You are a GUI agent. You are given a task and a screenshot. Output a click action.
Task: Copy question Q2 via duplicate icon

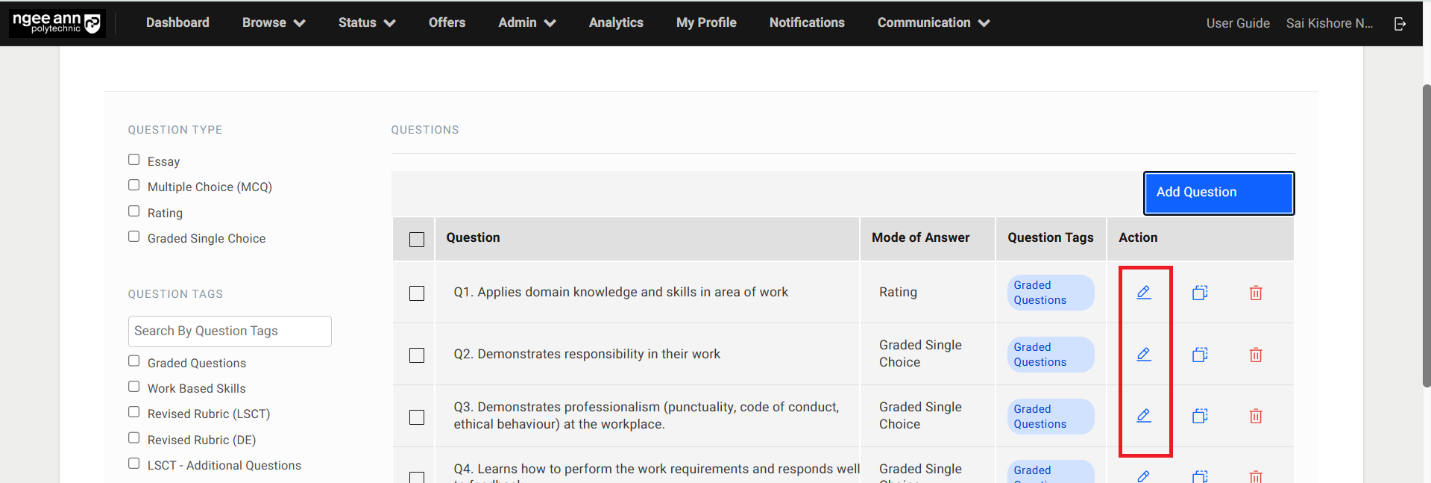[1200, 355]
